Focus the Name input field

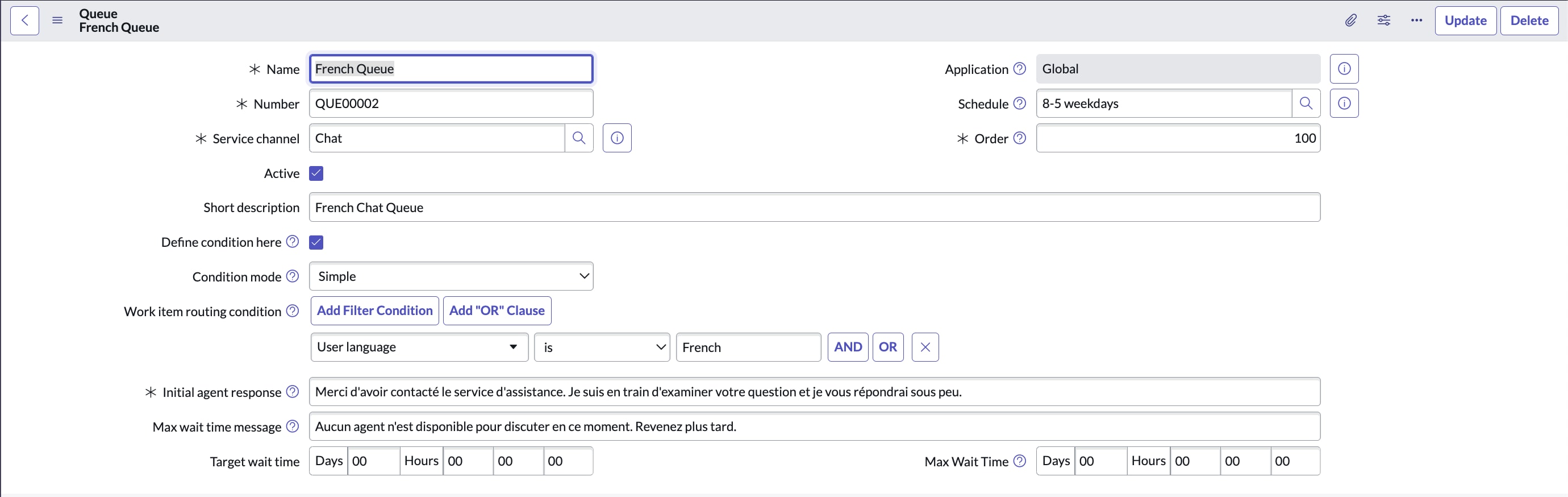tap(451, 69)
